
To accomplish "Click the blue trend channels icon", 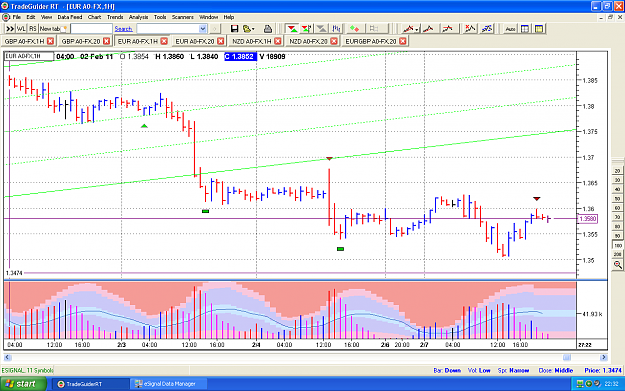I will pyautogui.click(x=487, y=29).
